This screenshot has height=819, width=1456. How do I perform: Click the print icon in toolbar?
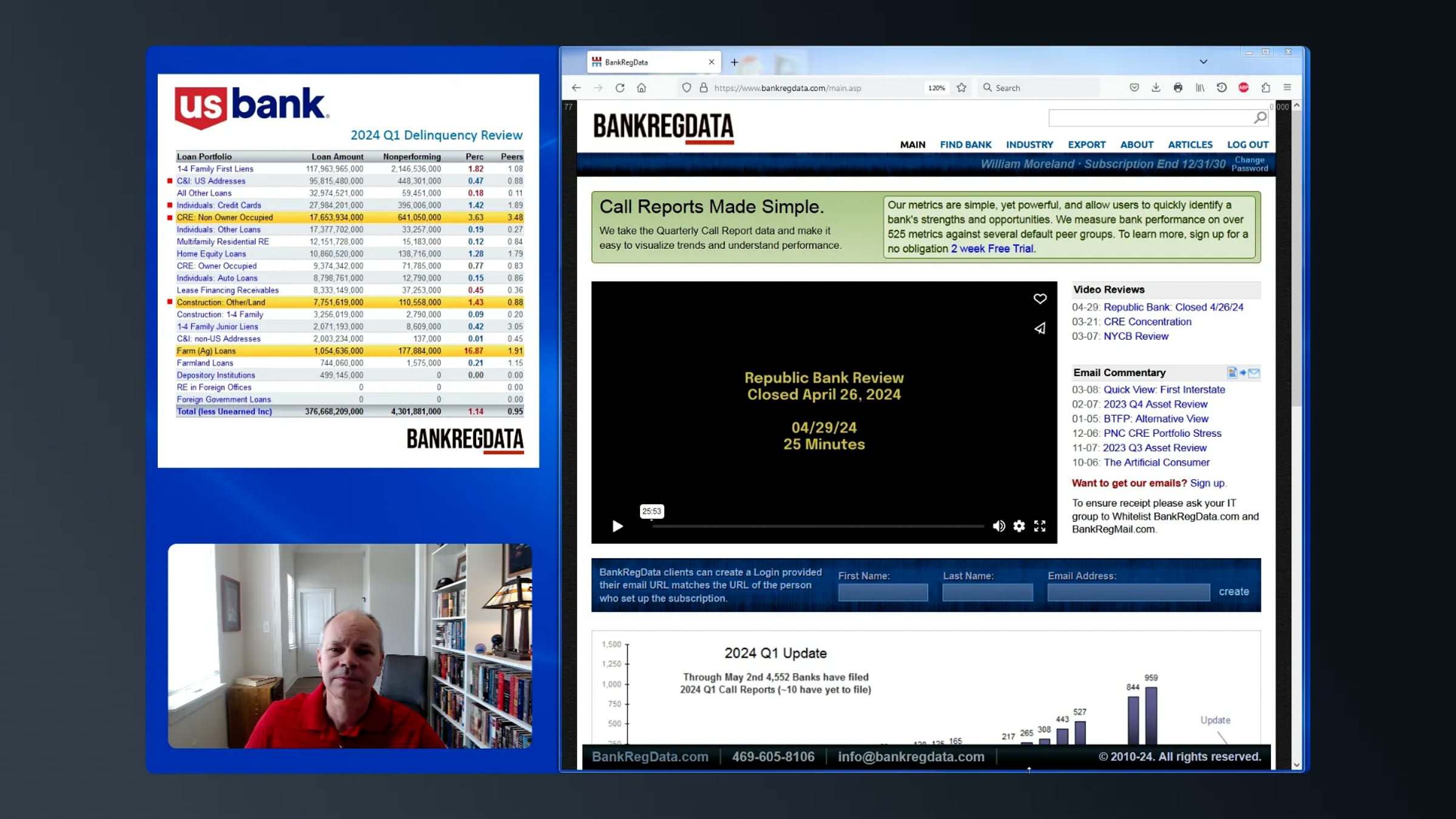pos(1178,88)
